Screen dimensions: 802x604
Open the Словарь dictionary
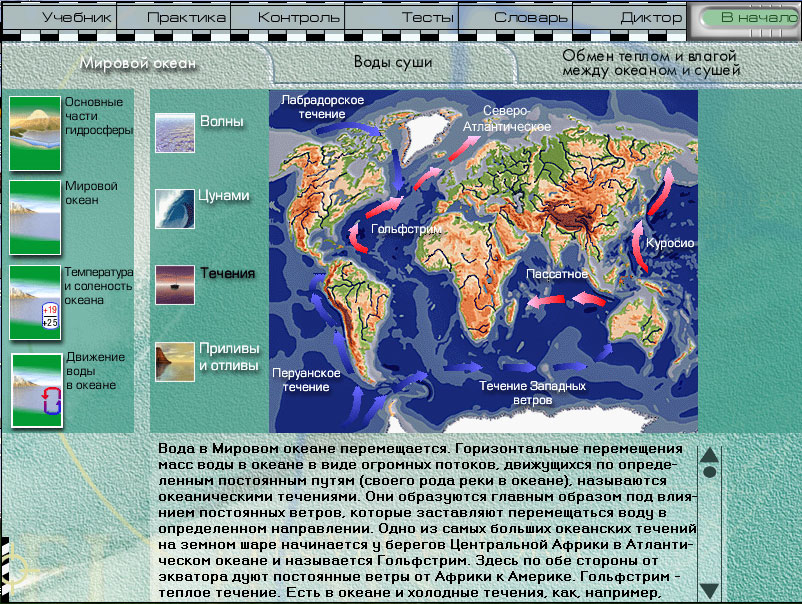coord(516,17)
